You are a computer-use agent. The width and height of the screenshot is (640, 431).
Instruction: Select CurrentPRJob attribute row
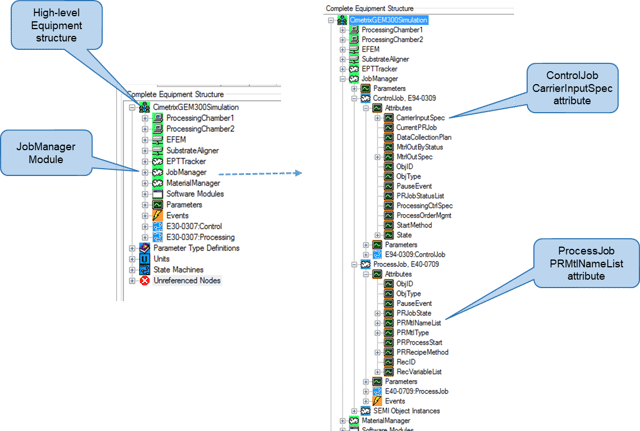[417, 128]
